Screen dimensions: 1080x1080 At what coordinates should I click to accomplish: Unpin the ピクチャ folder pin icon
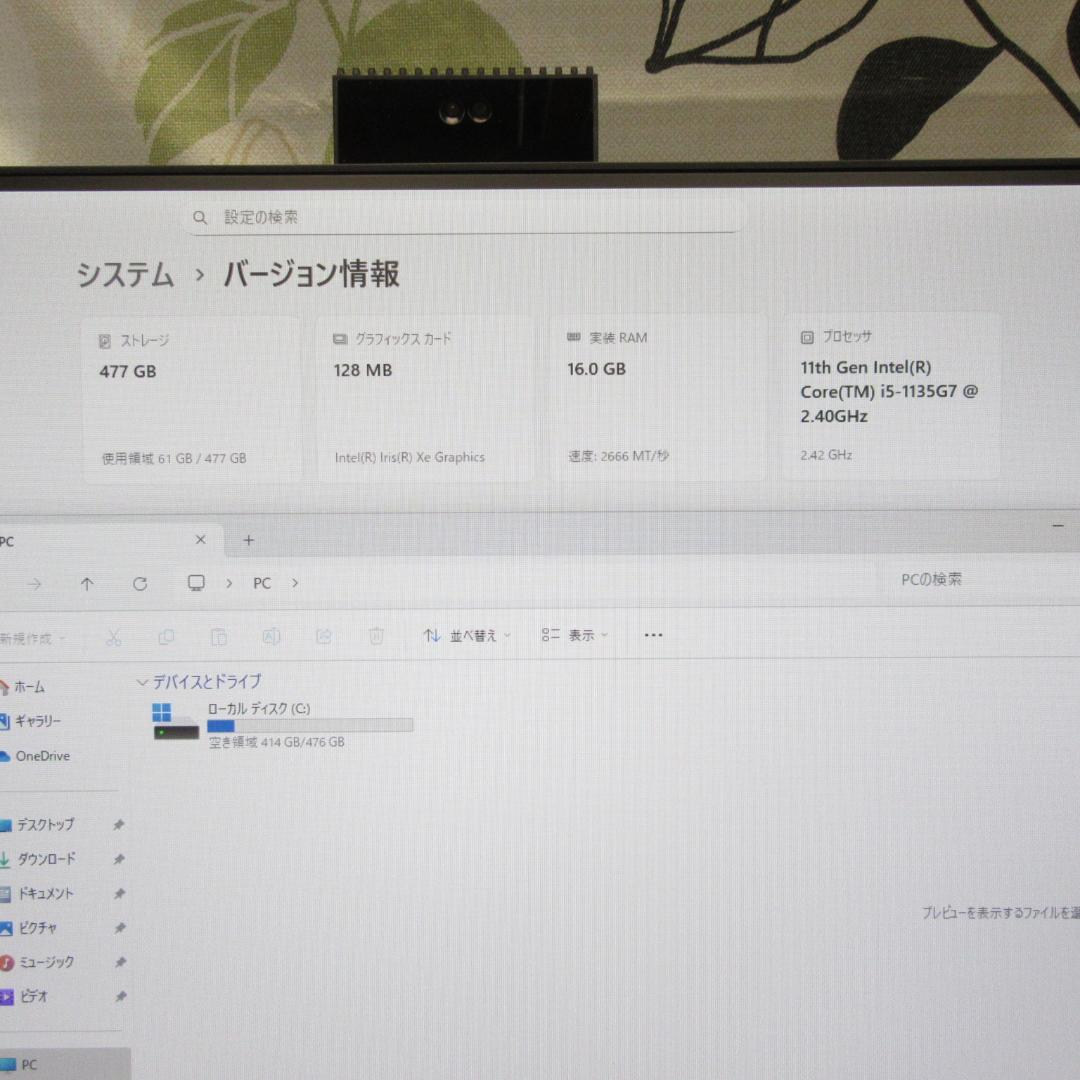(x=120, y=927)
